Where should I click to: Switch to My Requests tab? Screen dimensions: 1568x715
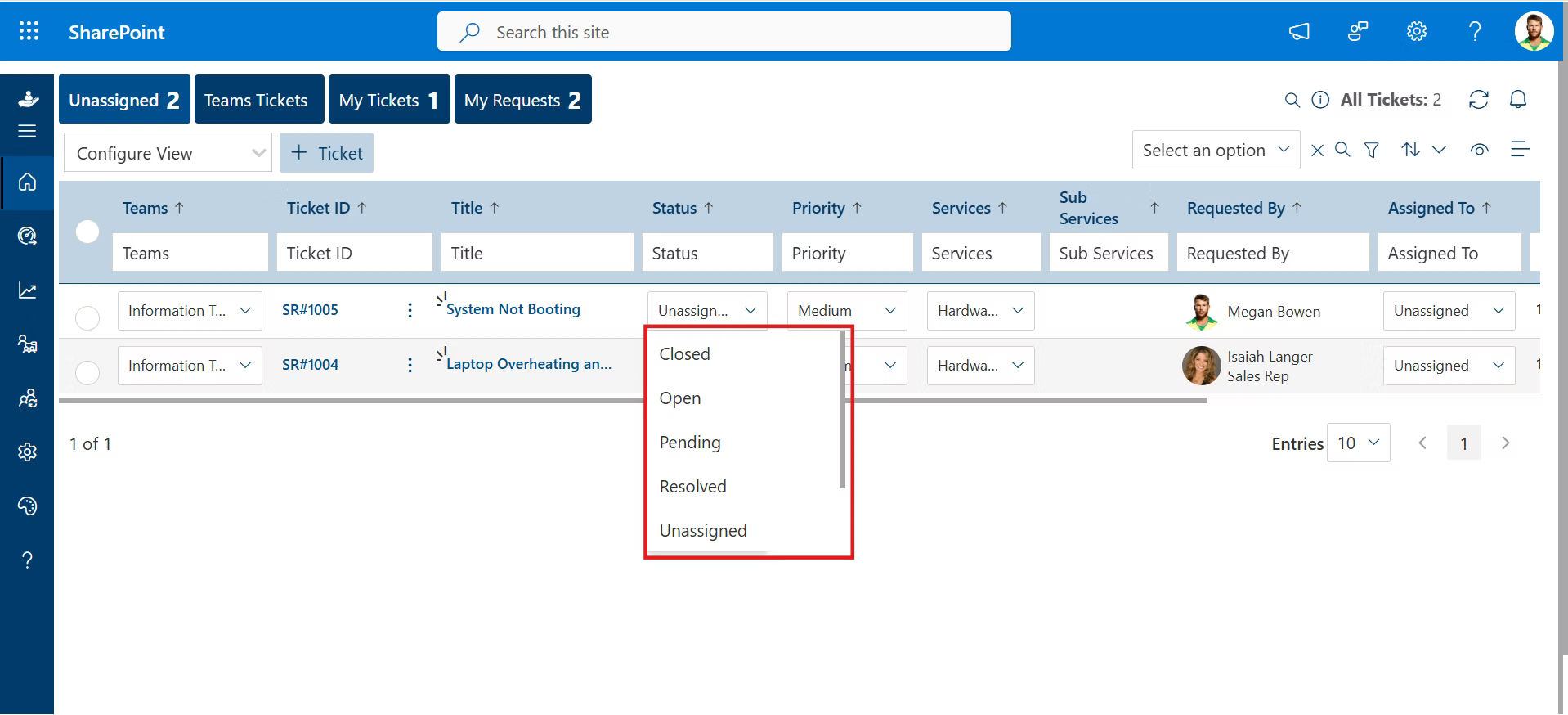point(523,100)
